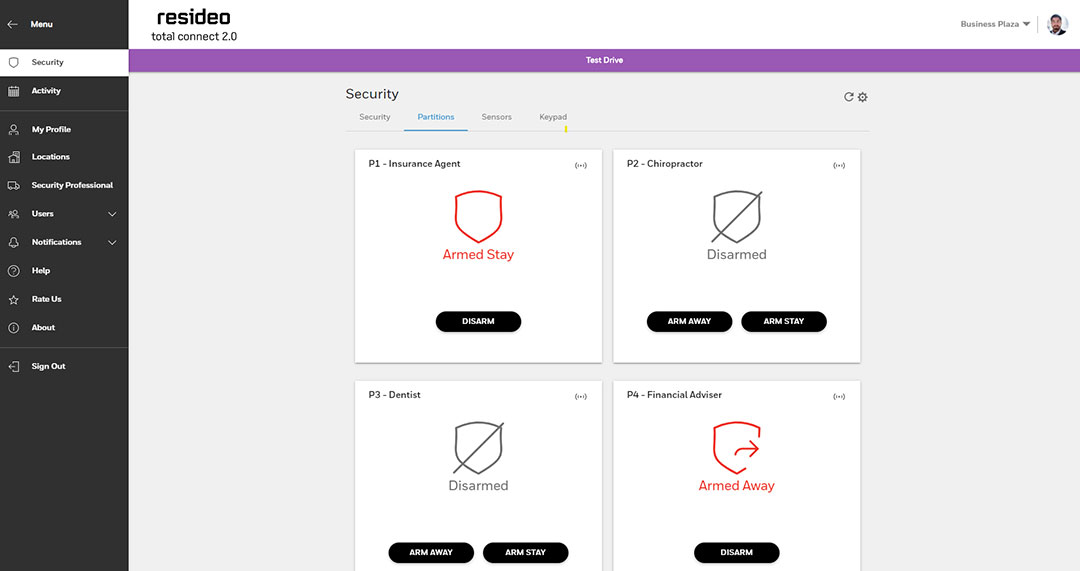Screen dimensions: 1080x571
Task: Open the Keypad tab
Action: coord(553,117)
